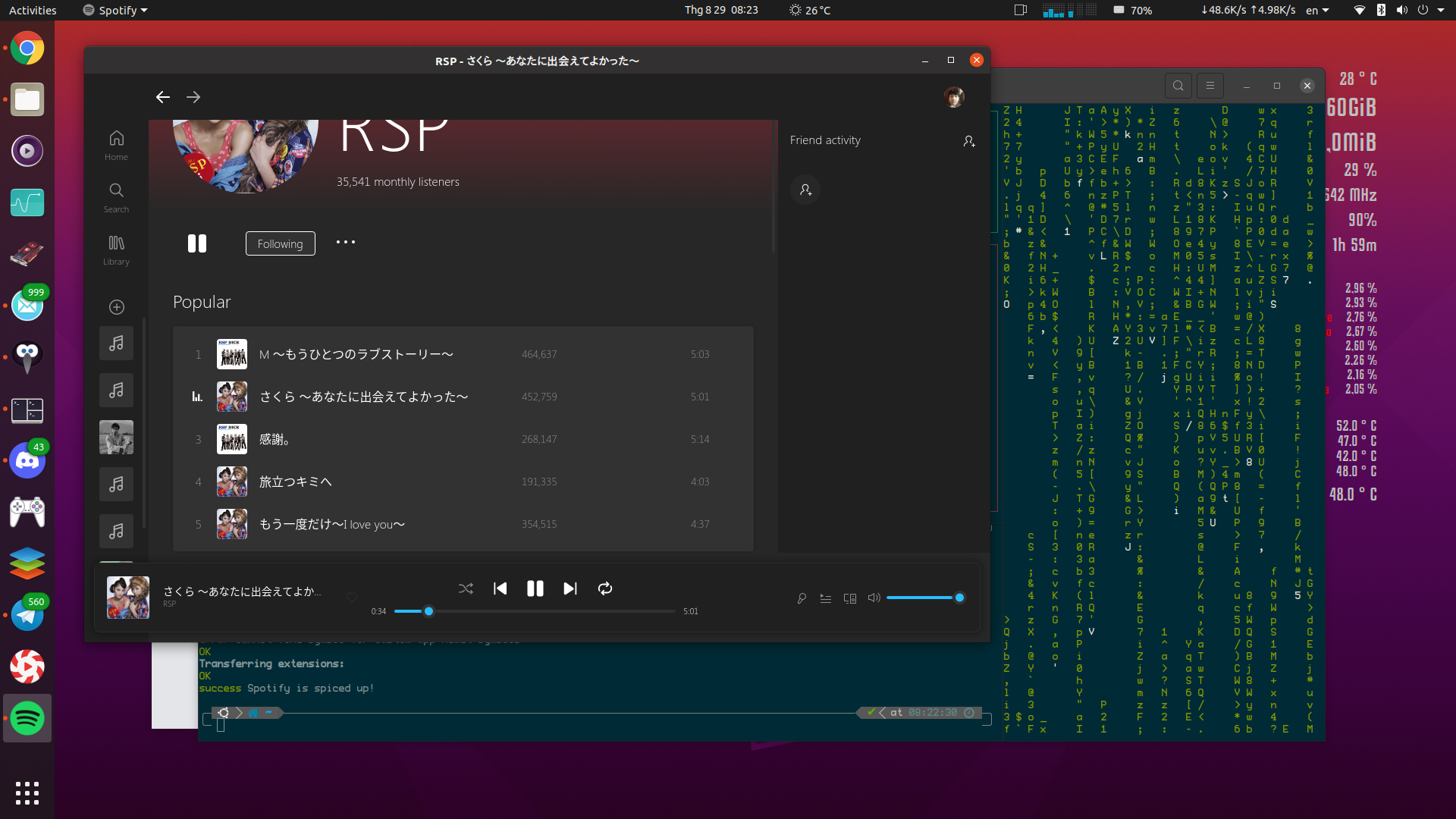Pause playback in the bottom player bar
The image size is (1456, 819).
(x=535, y=588)
